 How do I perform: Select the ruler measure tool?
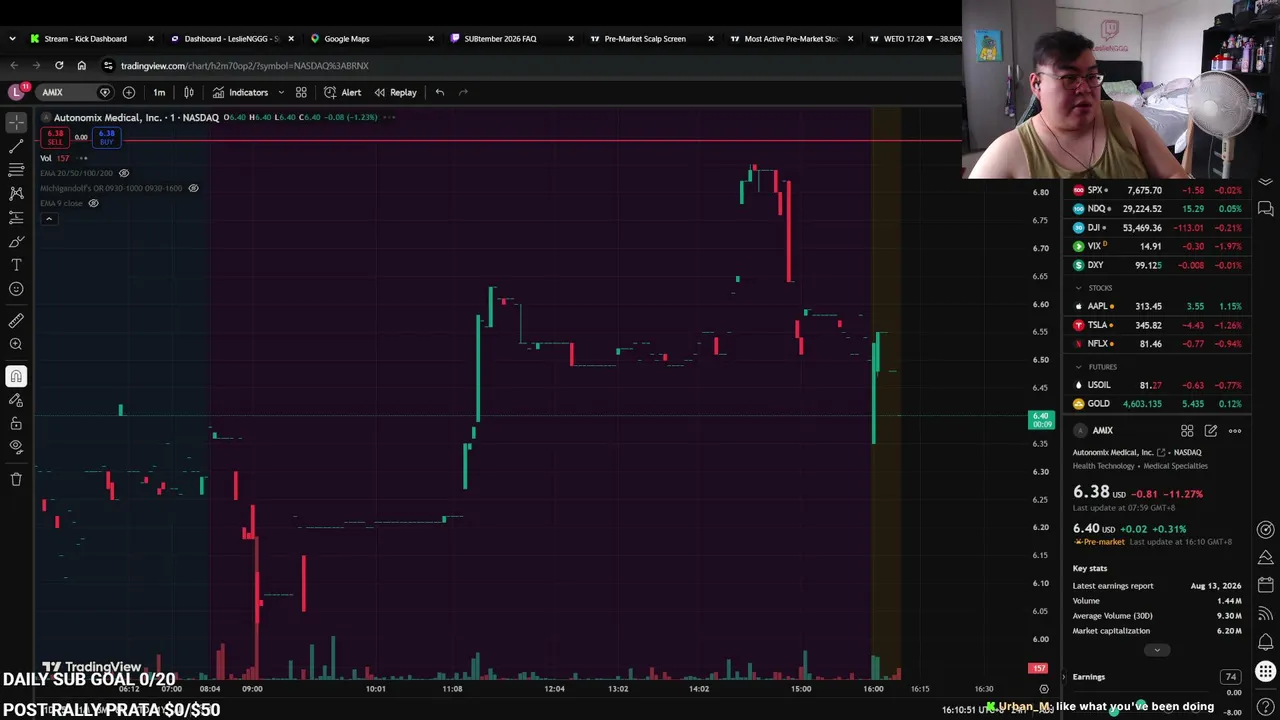[16, 321]
